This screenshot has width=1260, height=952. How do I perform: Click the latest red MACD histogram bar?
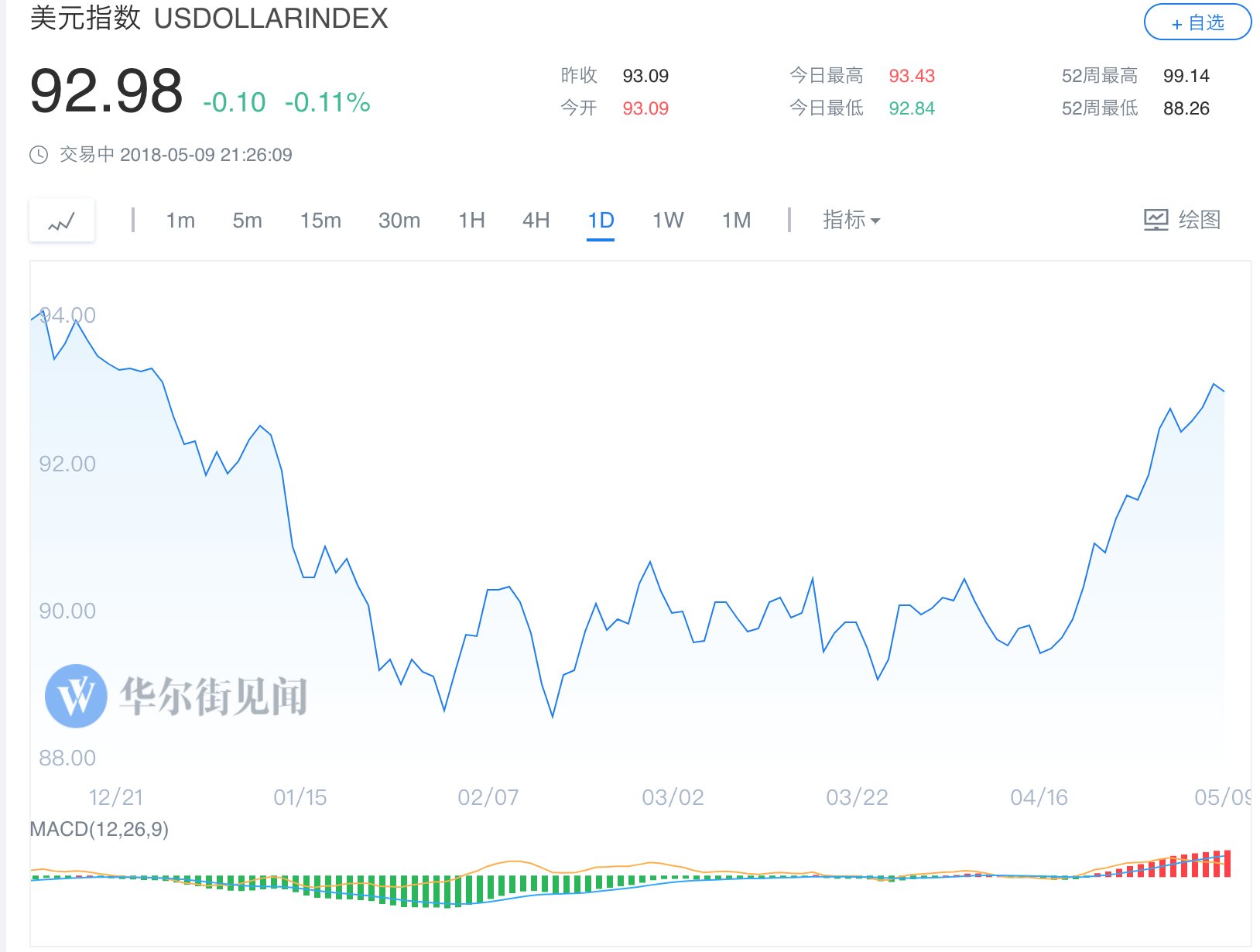[x=1227, y=864]
